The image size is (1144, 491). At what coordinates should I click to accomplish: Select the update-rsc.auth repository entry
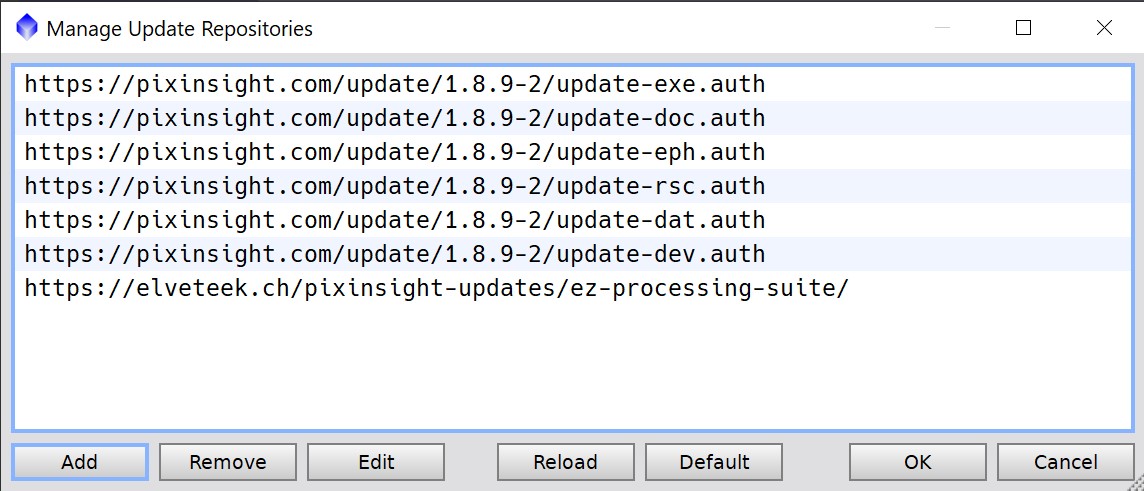[x=394, y=186]
